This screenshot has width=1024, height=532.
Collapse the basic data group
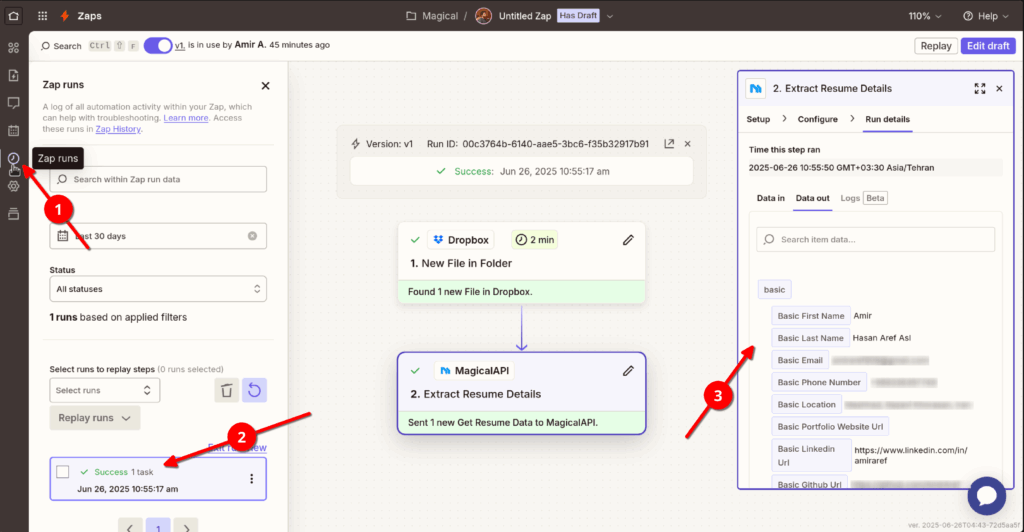775,289
